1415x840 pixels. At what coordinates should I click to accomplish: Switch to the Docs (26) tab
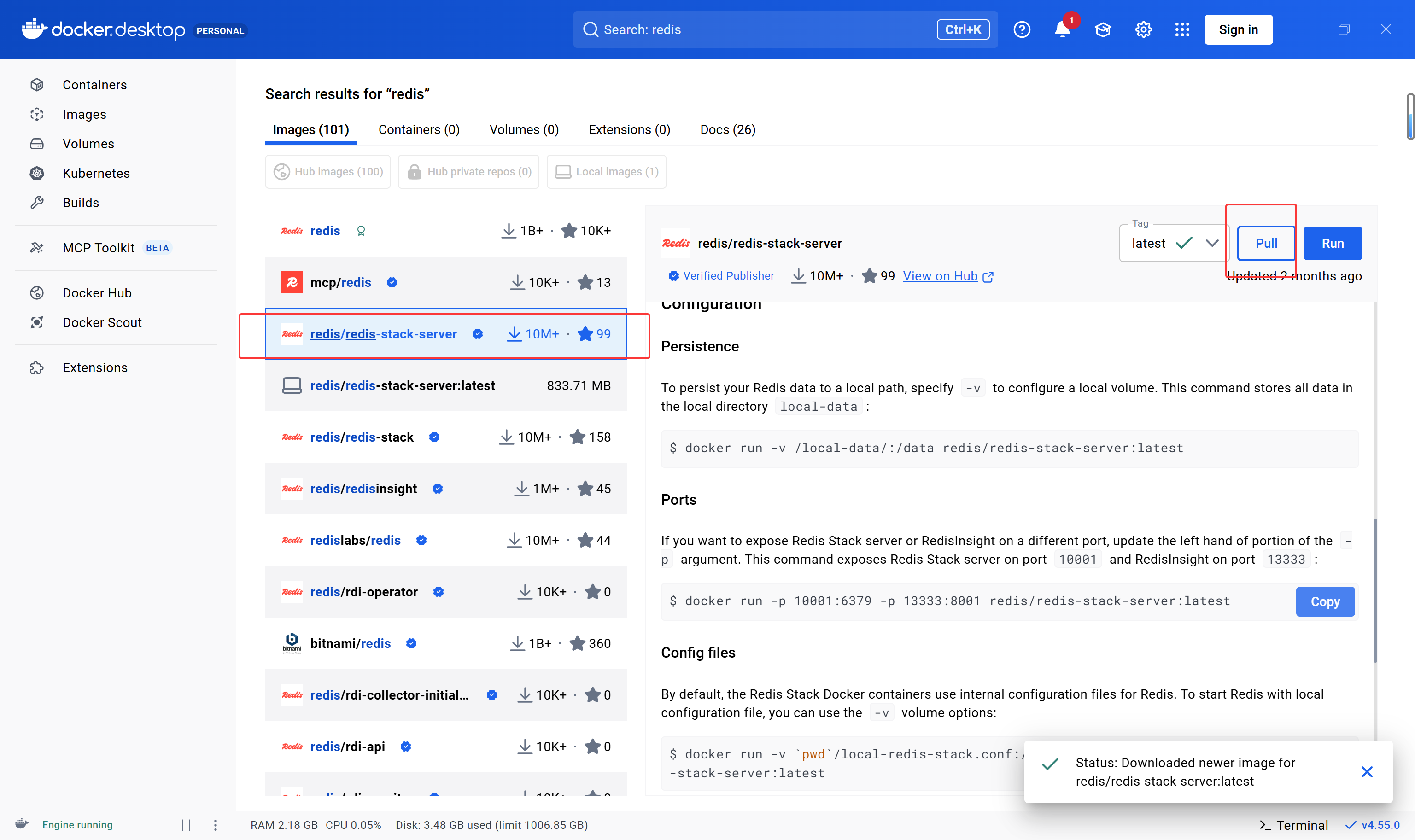pos(727,129)
